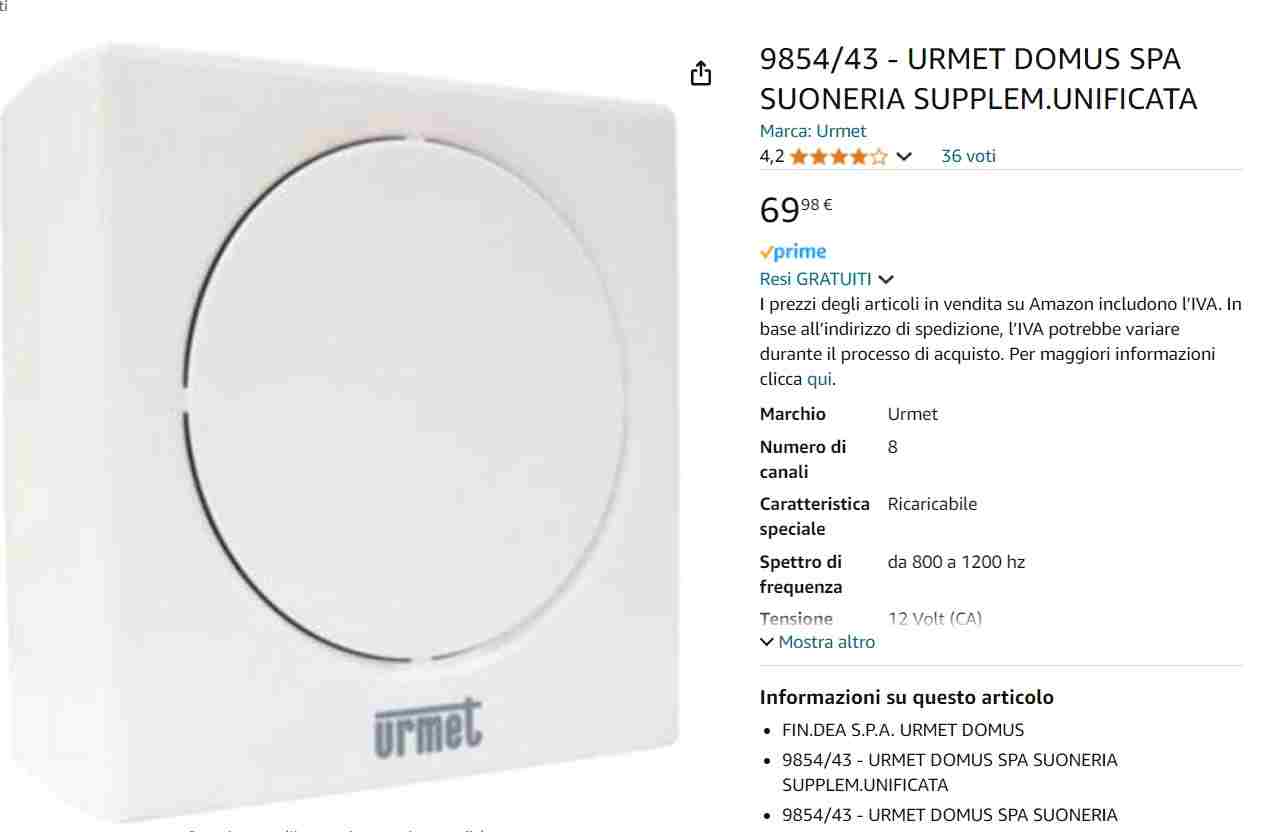This screenshot has width=1261, height=832.
Task: Expand the Resi GRATUITI details
Action: (816, 279)
